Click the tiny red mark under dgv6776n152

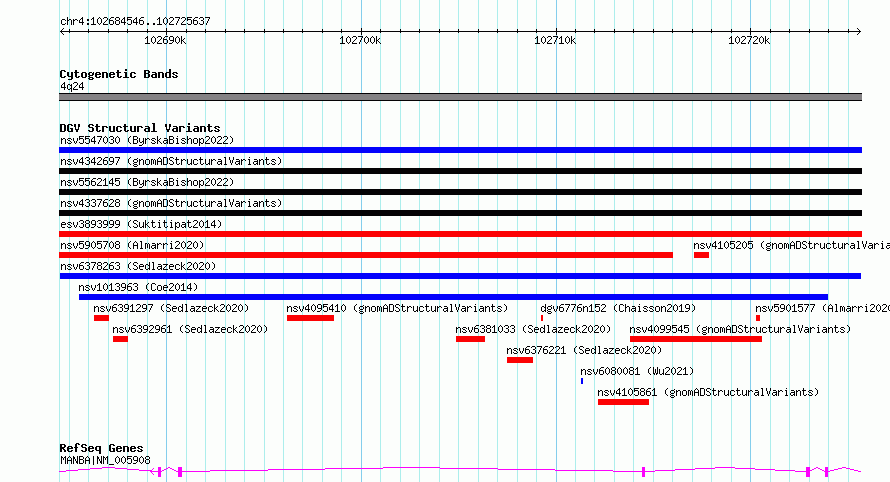pyautogui.click(x=541, y=318)
